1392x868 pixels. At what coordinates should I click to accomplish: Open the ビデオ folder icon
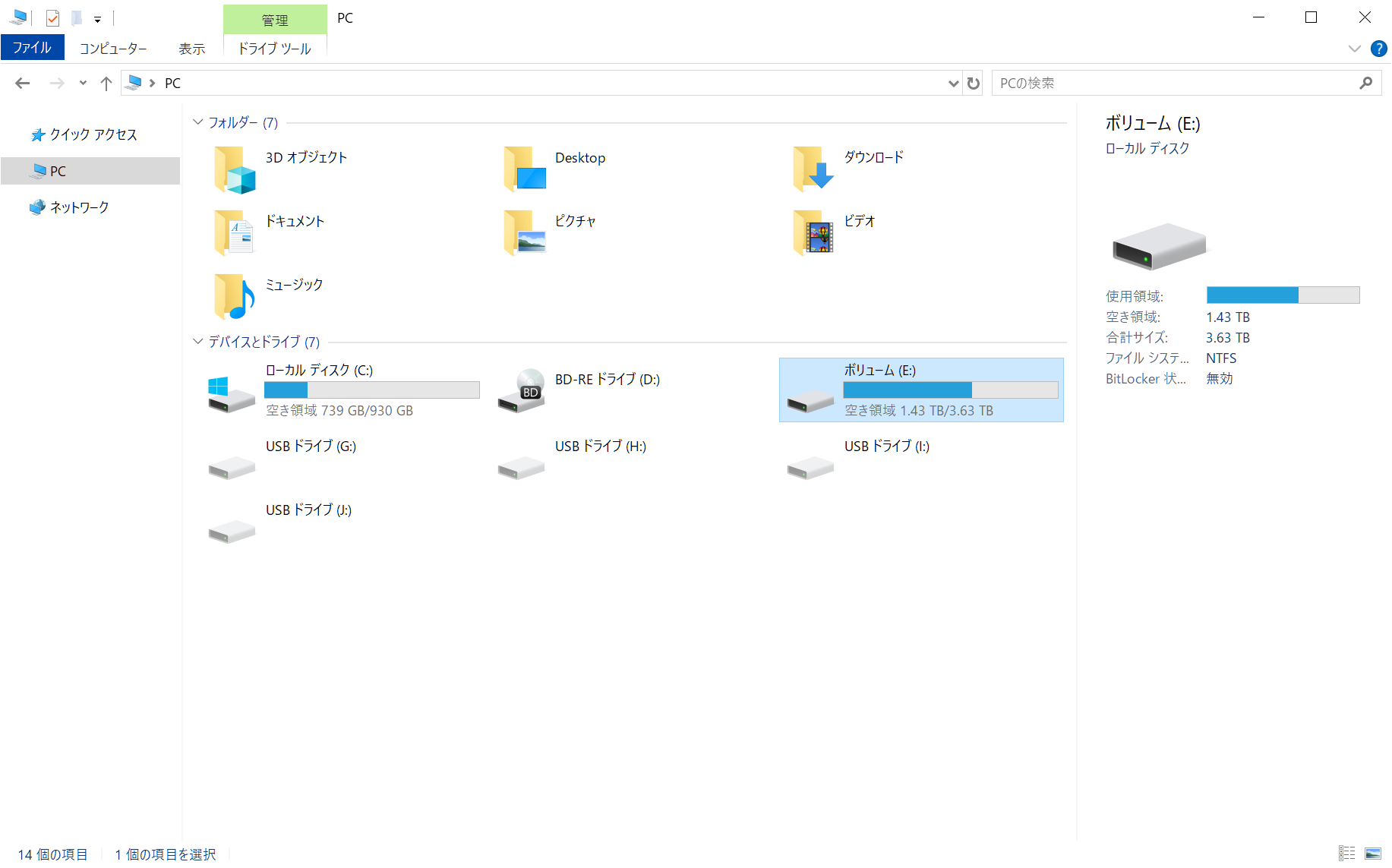tap(814, 232)
